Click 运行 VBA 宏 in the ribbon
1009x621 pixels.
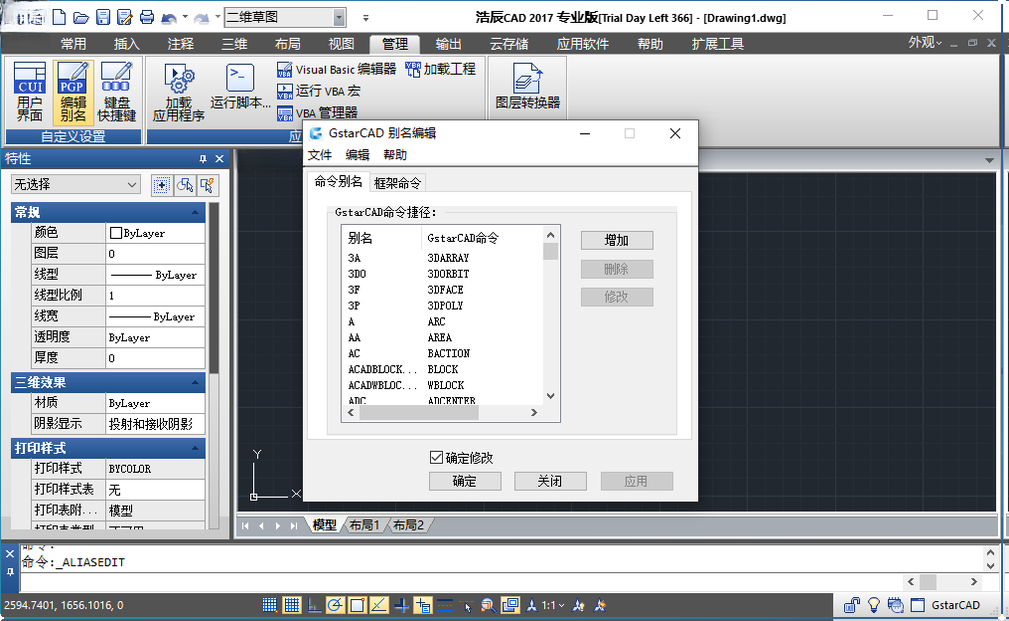(x=319, y=91)
